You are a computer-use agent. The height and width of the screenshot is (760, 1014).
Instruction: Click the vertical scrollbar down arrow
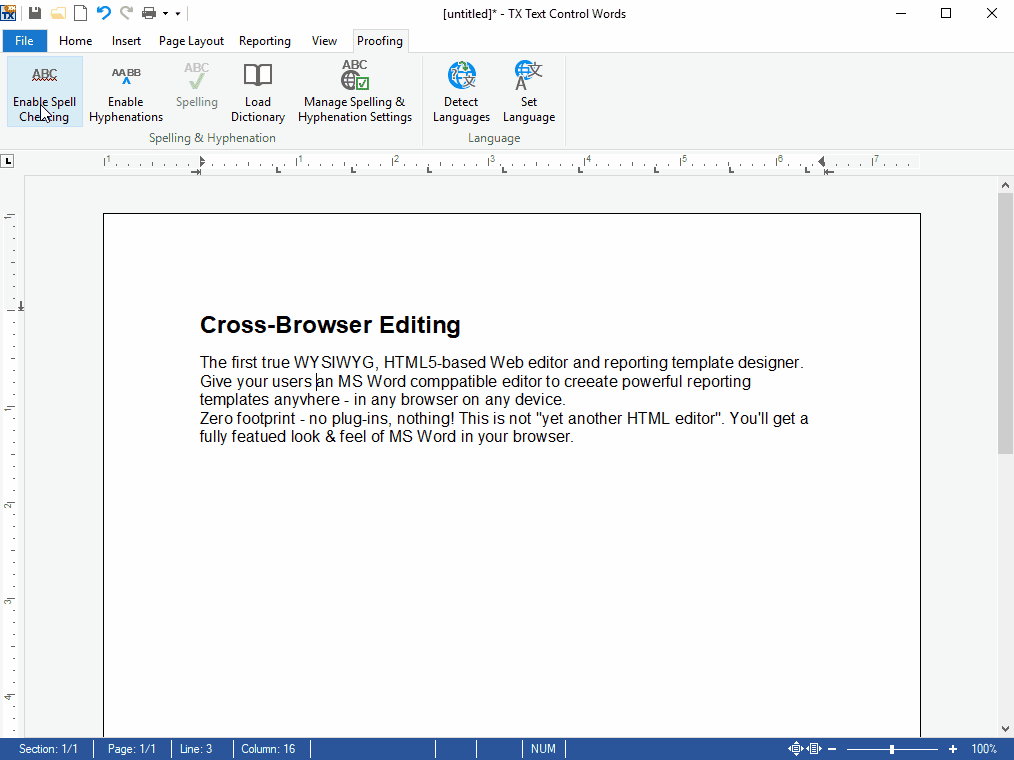pos(1005,729)
